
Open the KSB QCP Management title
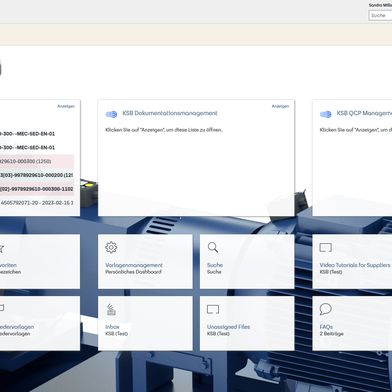tap(364, 113)
